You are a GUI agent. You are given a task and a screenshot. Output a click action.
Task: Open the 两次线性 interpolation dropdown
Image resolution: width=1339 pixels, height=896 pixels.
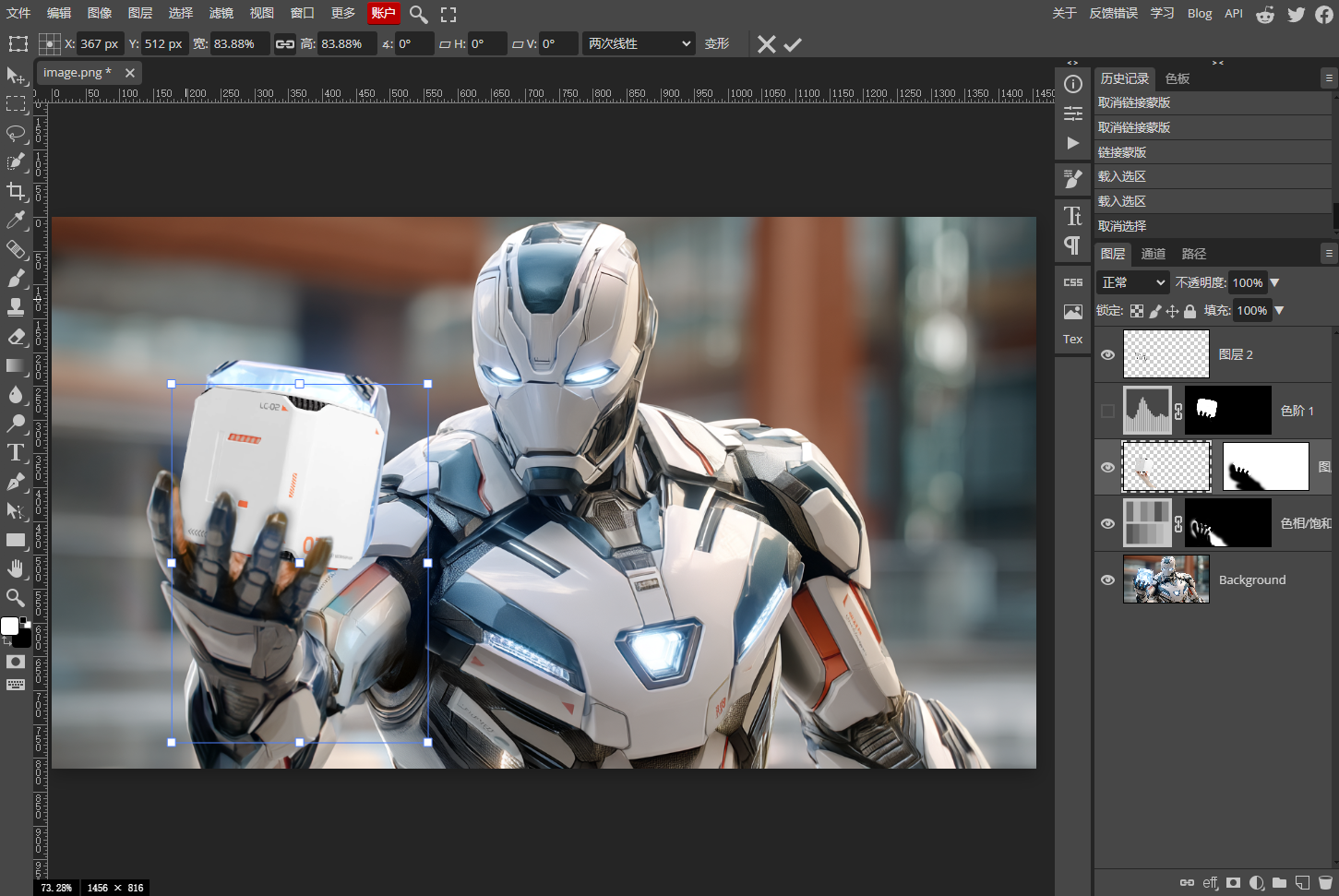point(639,44)
